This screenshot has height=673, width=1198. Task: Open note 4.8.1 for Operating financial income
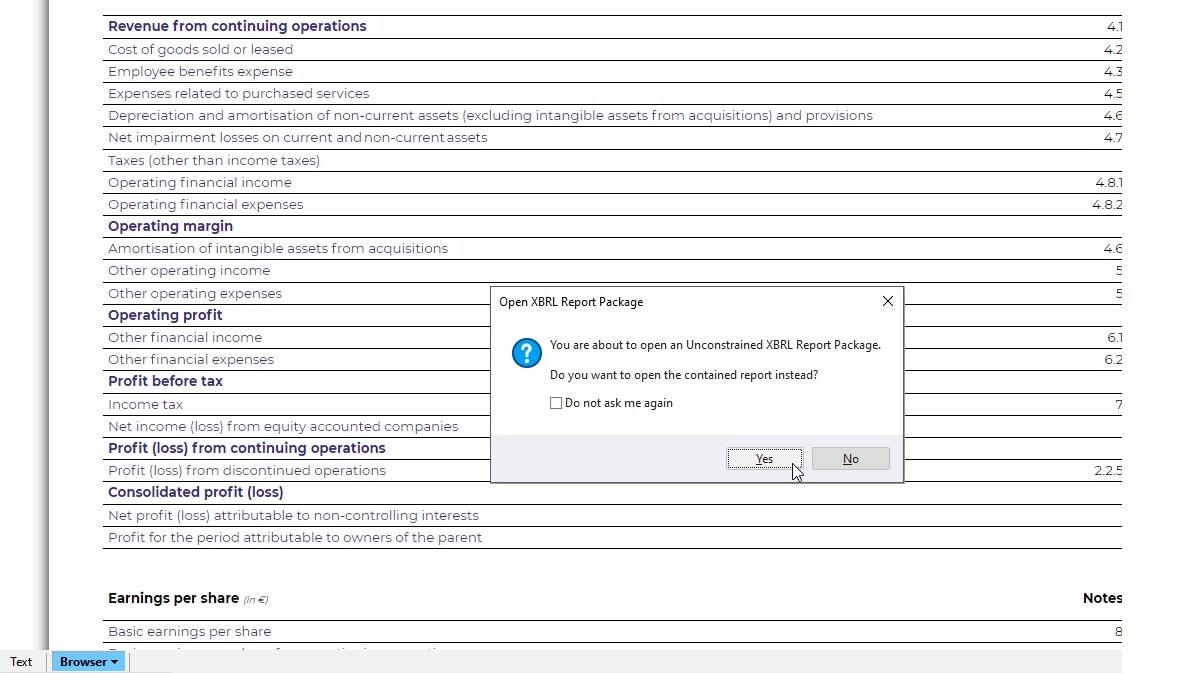point(1108,182)
